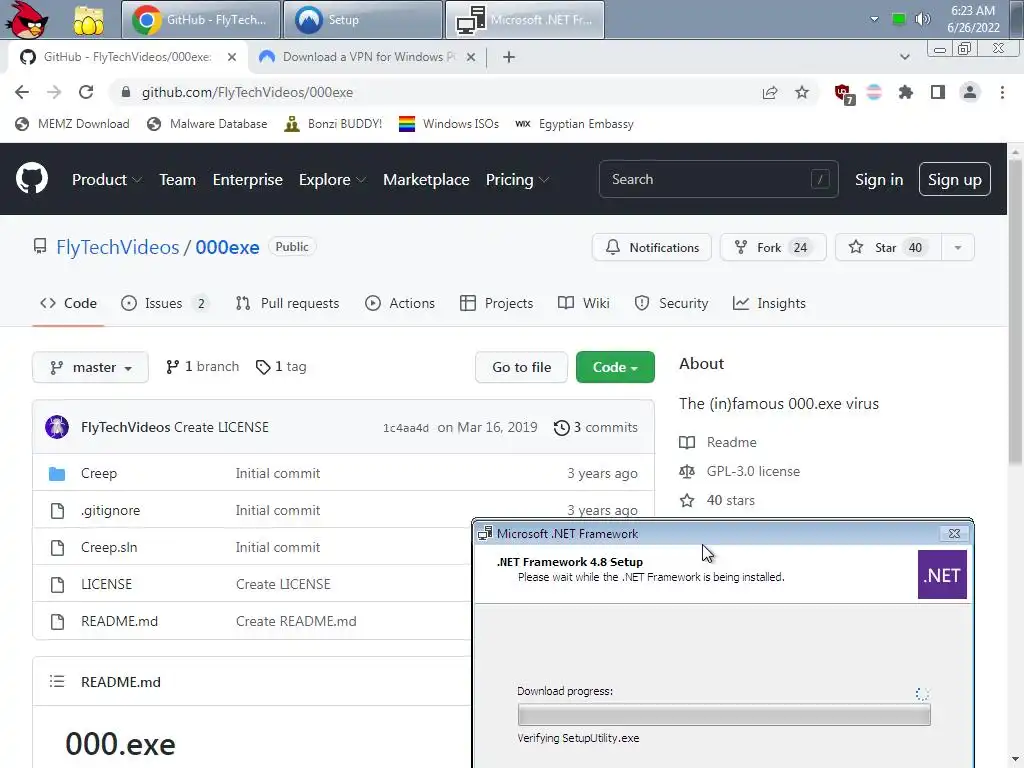
Task: Open Bonzi BUDDY! bookmark
Action: tap(333, 123)
